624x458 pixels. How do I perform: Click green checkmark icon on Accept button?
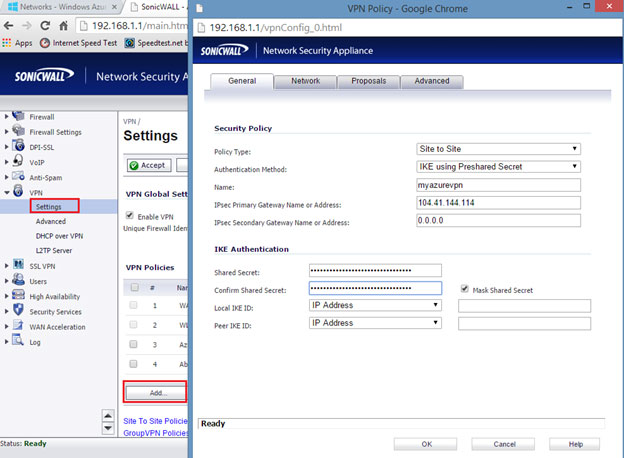click(x=134, y=165)
